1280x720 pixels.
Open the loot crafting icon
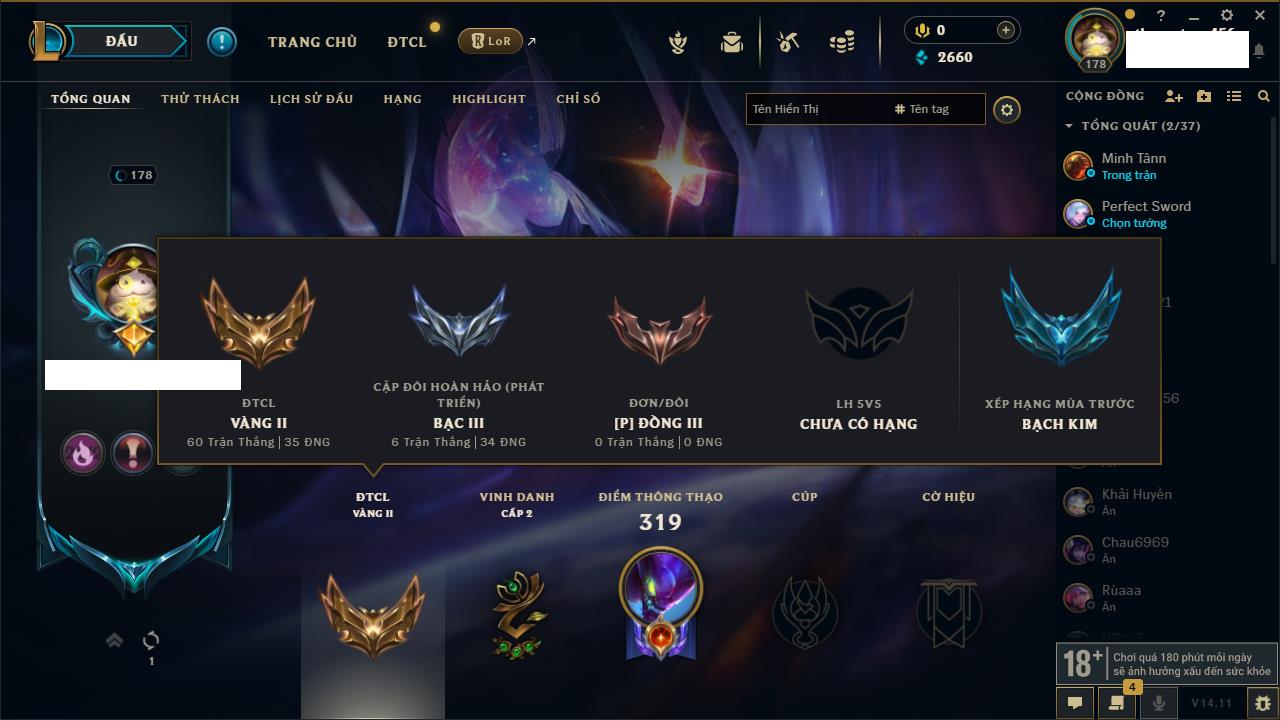point(788,42)
